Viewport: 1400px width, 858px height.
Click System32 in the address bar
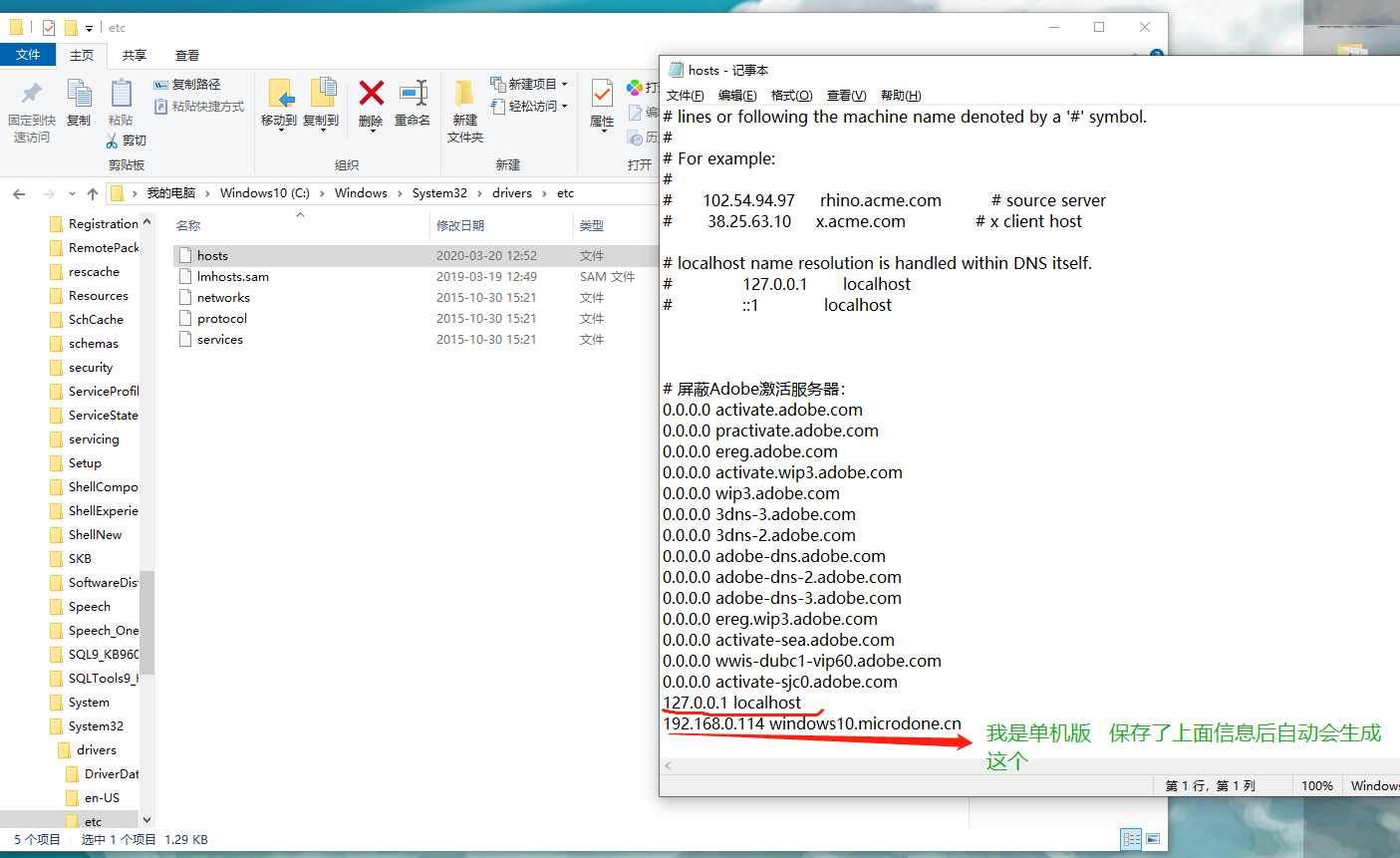pyautogui.click(x=439, y=193)
